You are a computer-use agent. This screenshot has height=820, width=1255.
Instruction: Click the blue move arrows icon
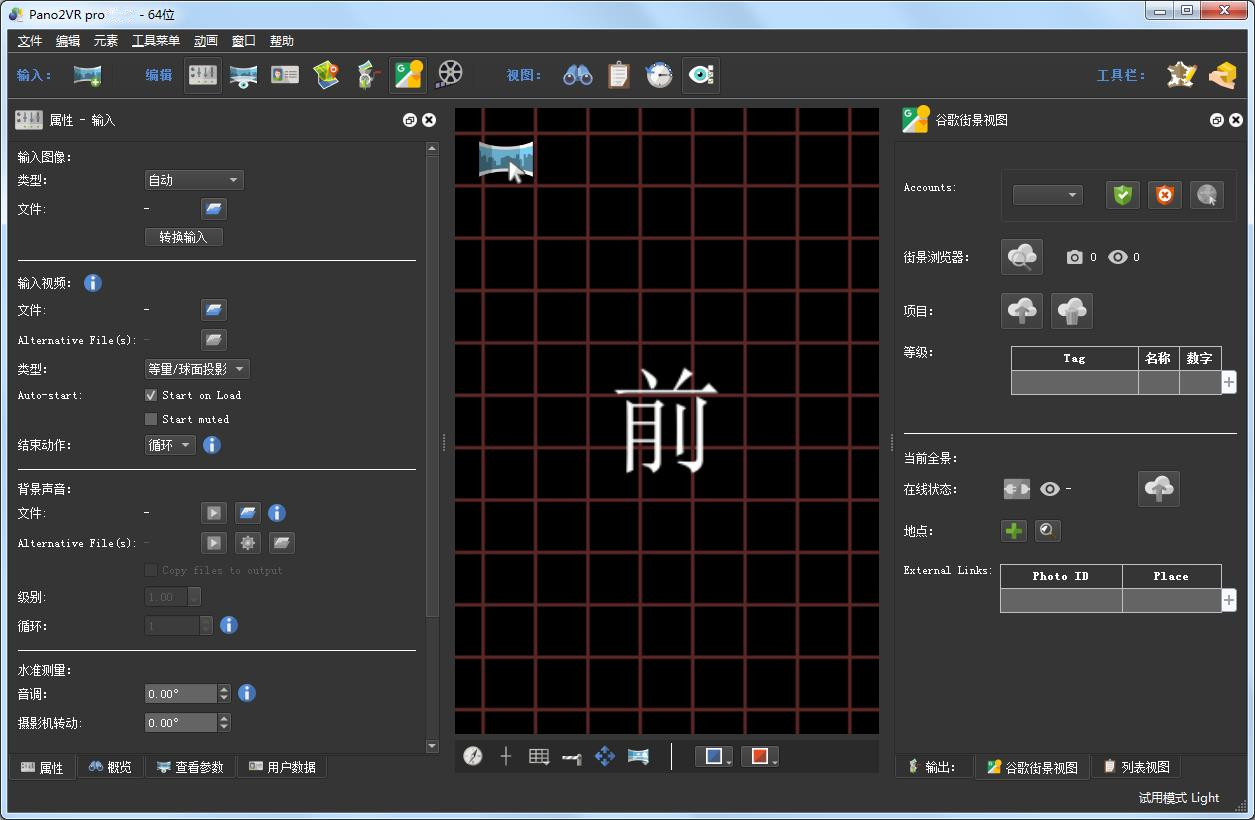(x=605, y=756)
